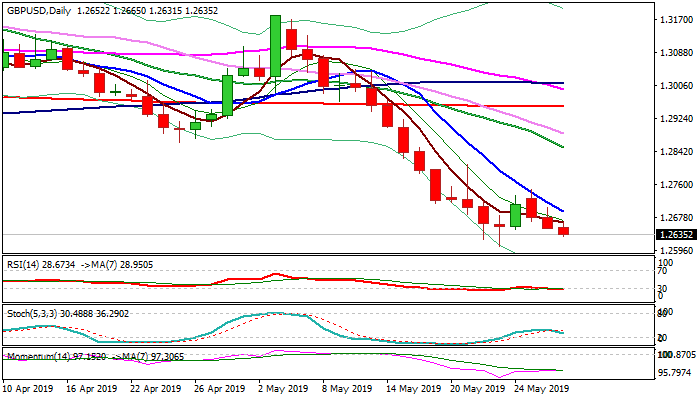Click the GBPUSD,Daily chart title
This screenshot has width=700, height=400.
pos(40,9)
